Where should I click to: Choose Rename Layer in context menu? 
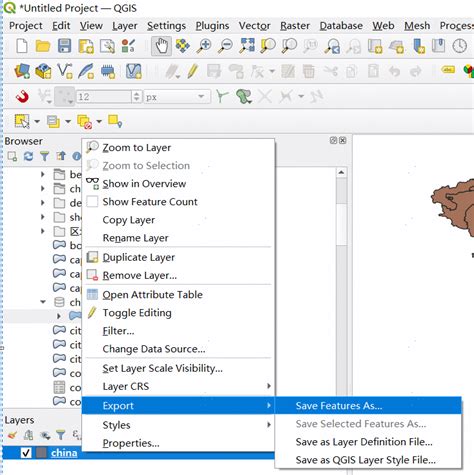point(178,238)
